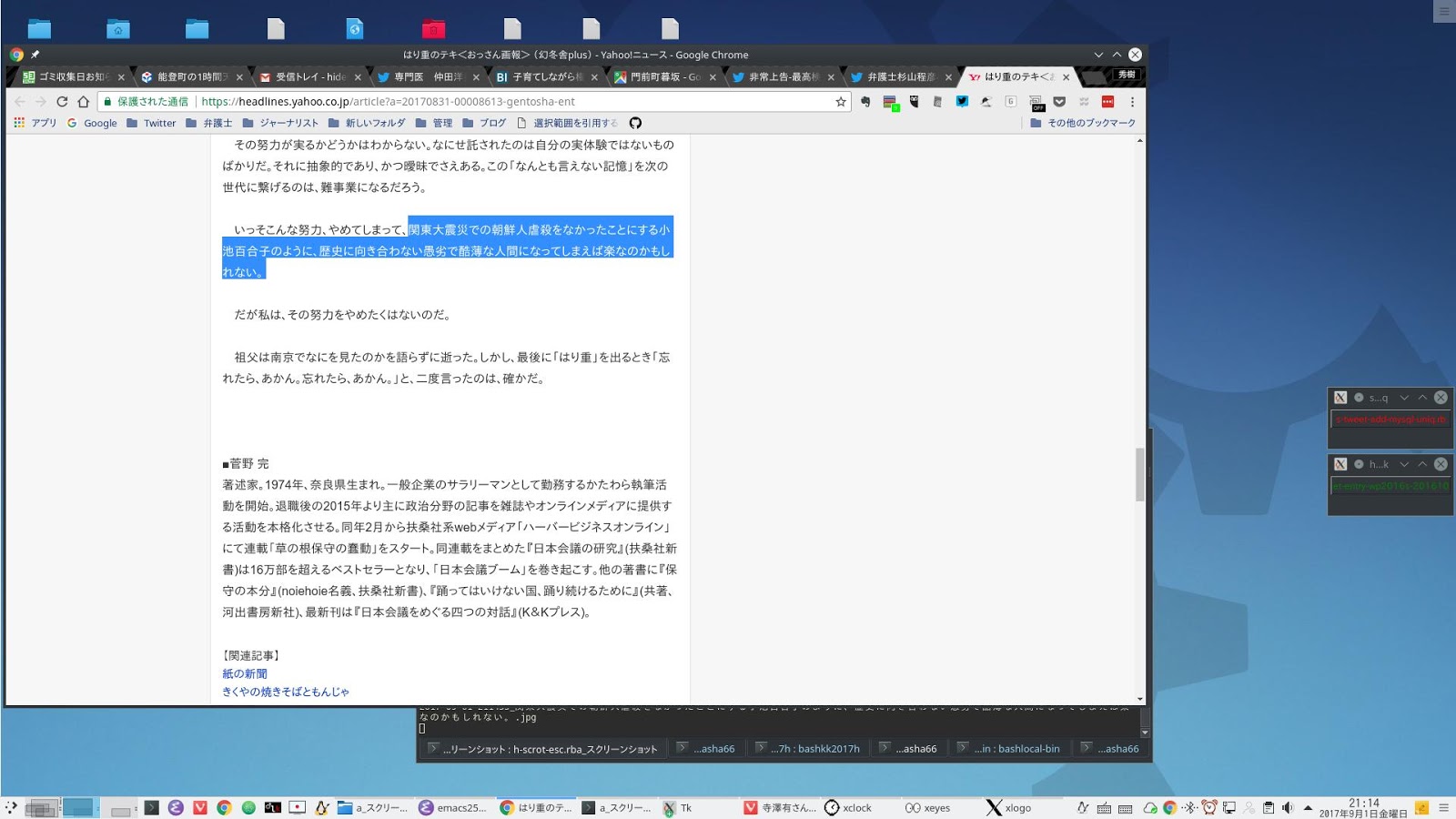This screenshot has width=1456, height=819.
Task: Click the page vertical scrollbar thumb
Action: [1140, 474]
